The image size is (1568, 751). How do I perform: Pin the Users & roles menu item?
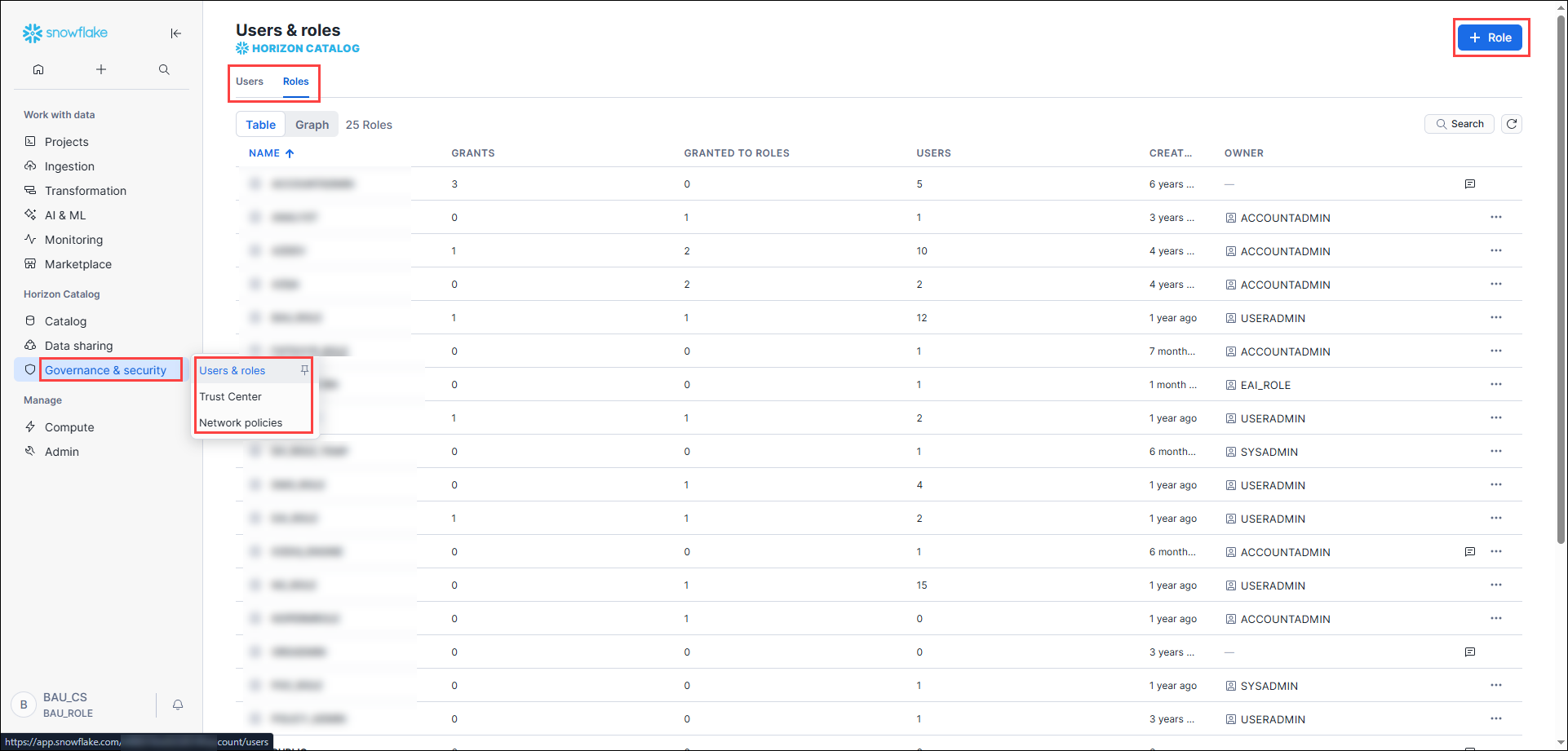[304, 370]
